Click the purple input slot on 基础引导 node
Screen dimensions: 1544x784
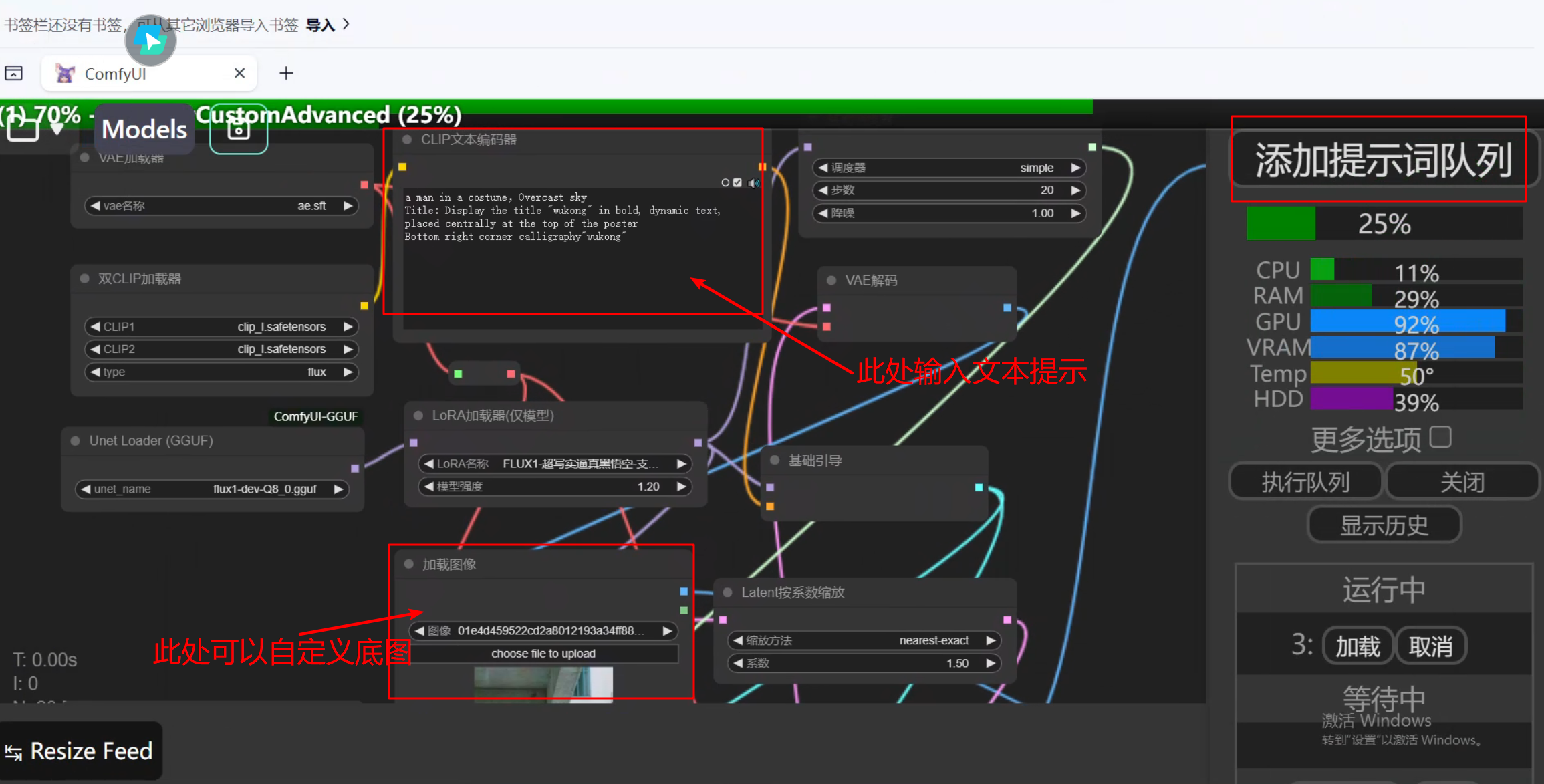[770, 487]
